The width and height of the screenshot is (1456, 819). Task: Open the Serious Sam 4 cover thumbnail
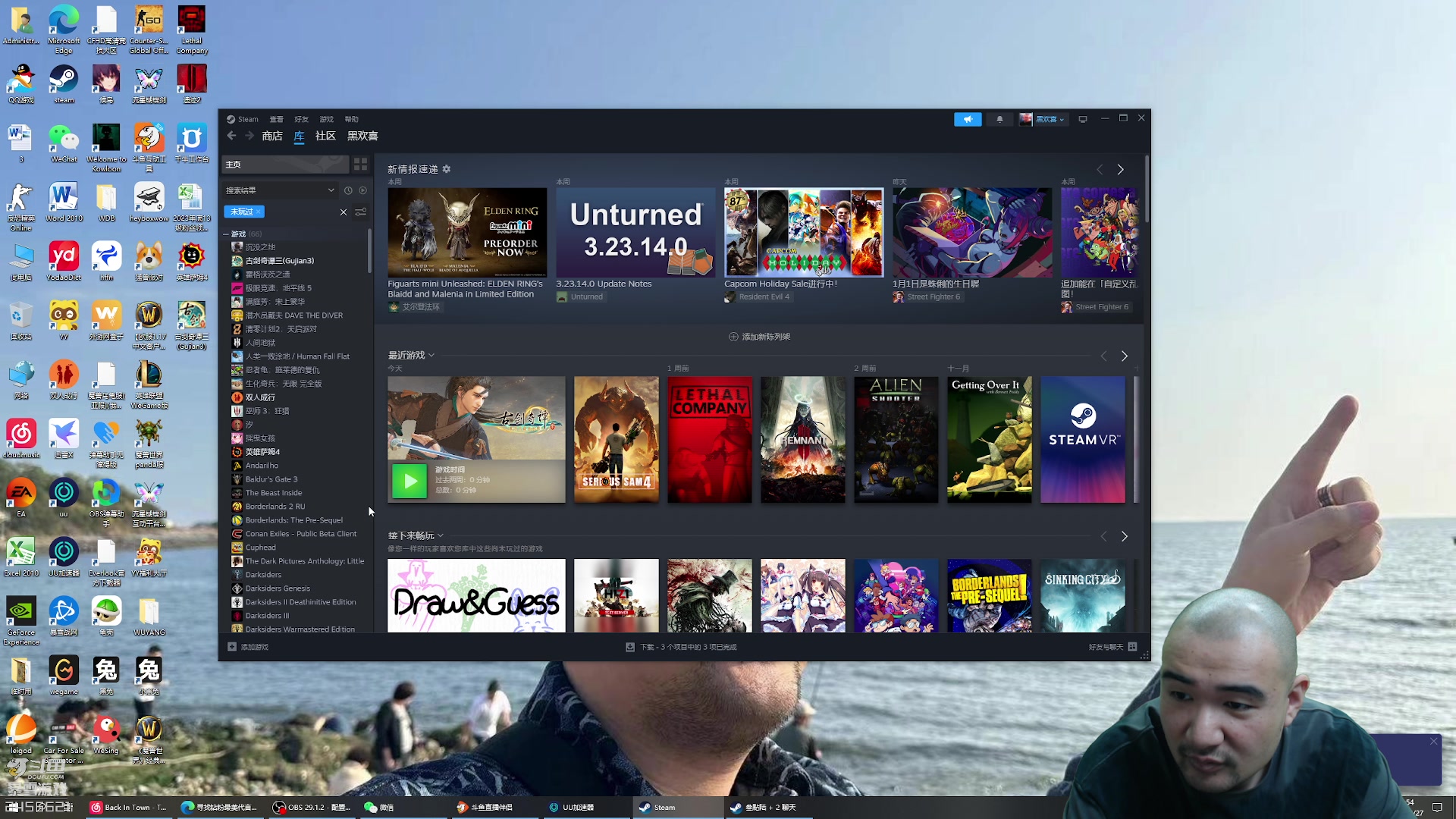coord(616,440)
